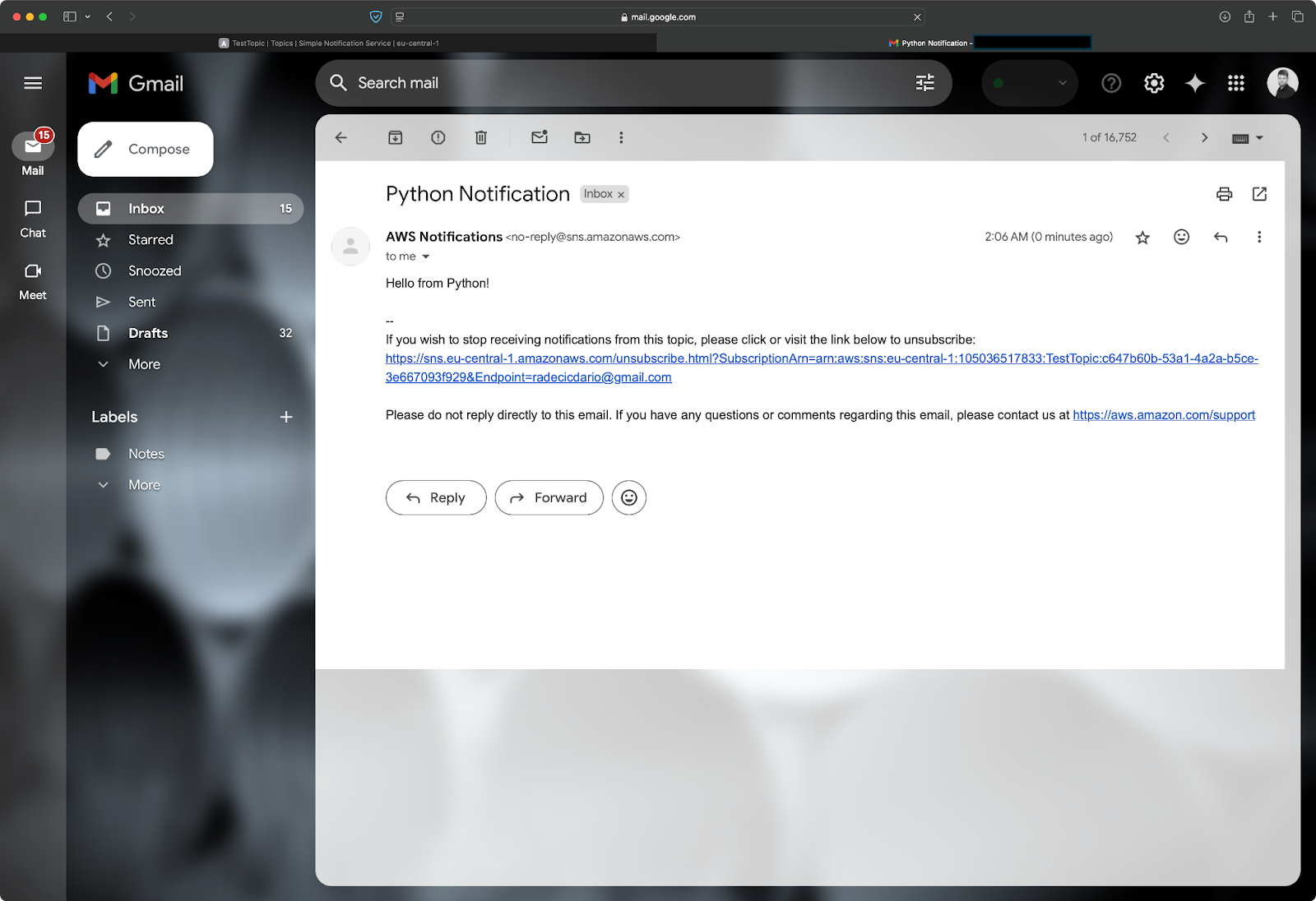Go back with the Safari back arrow
This screenshot has width=1316, height=901.
[109, 16]
